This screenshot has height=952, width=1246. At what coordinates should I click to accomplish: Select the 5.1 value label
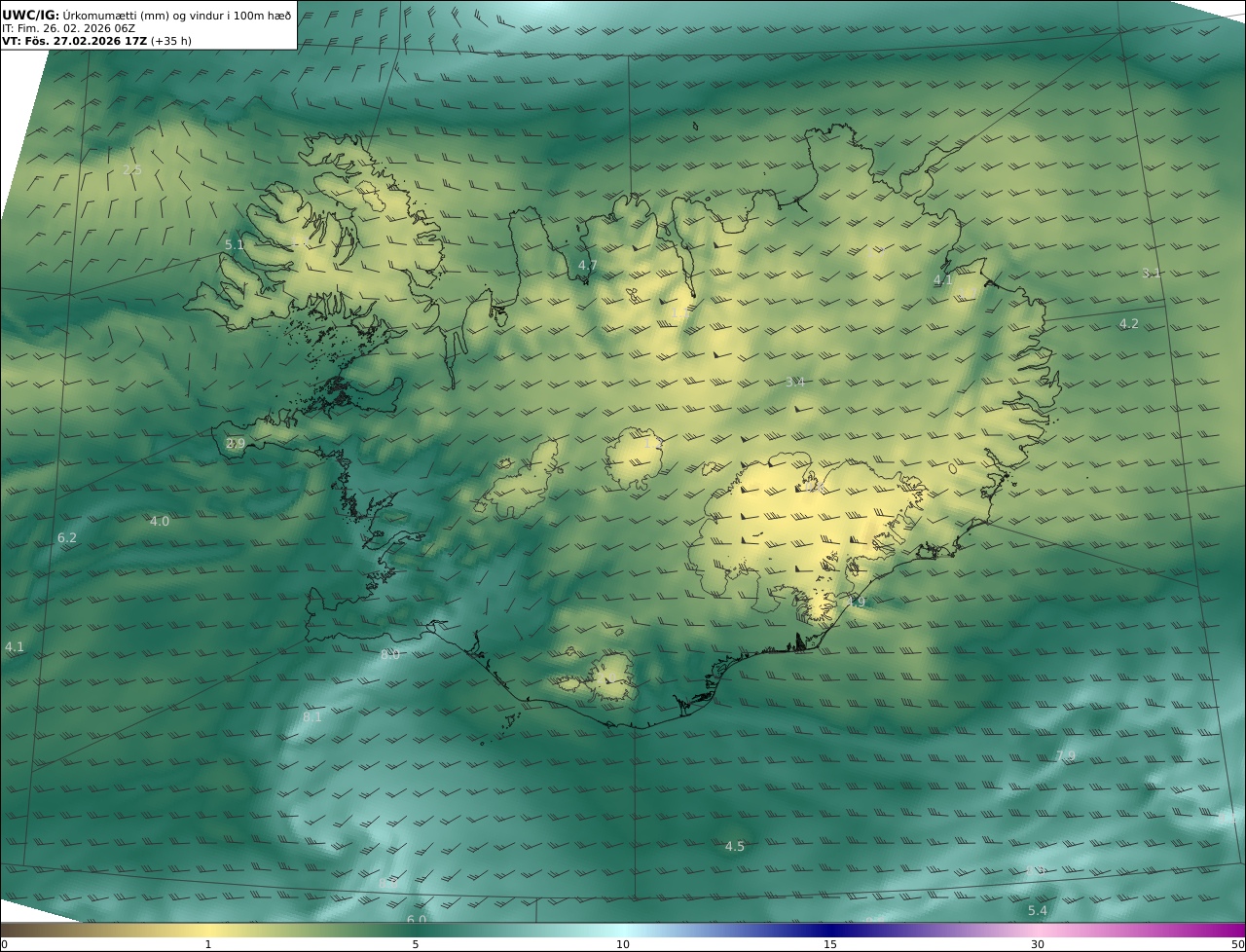(x=235, y=245)
